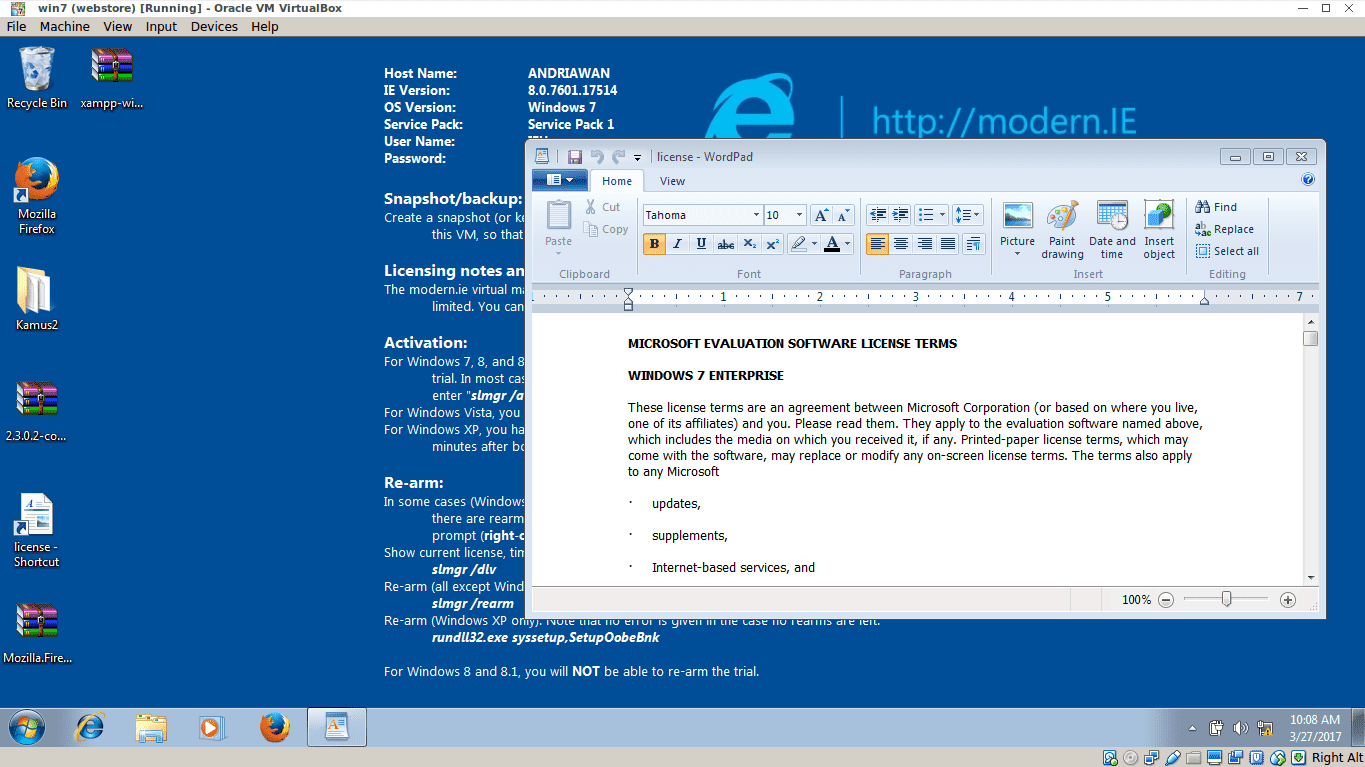
Task: Click Select all in Editing group
Action: 1227,251
